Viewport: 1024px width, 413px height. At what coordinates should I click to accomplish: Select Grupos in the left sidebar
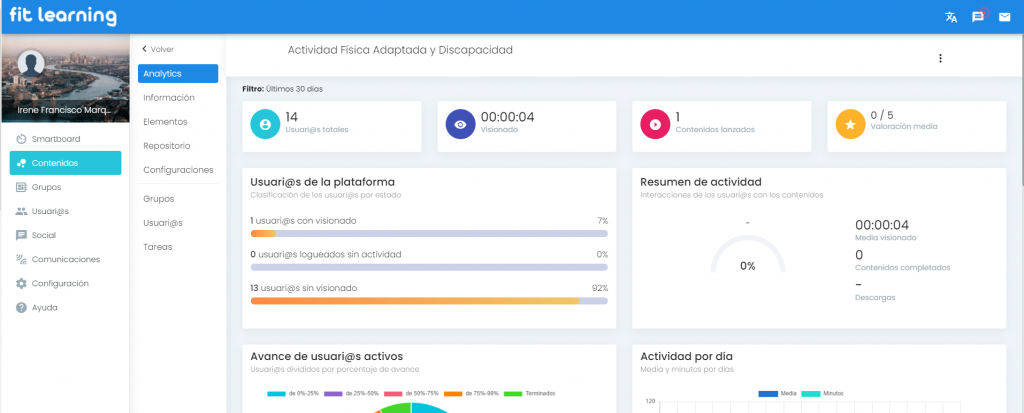pos(46,187)
